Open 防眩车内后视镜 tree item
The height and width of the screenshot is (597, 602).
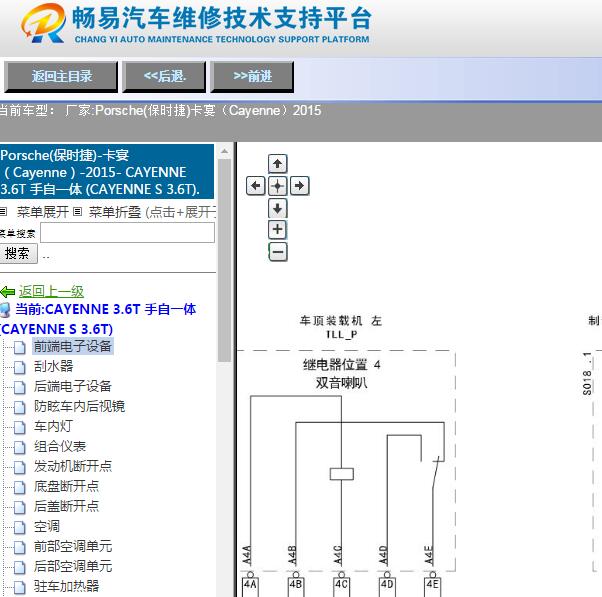(79, 406)
